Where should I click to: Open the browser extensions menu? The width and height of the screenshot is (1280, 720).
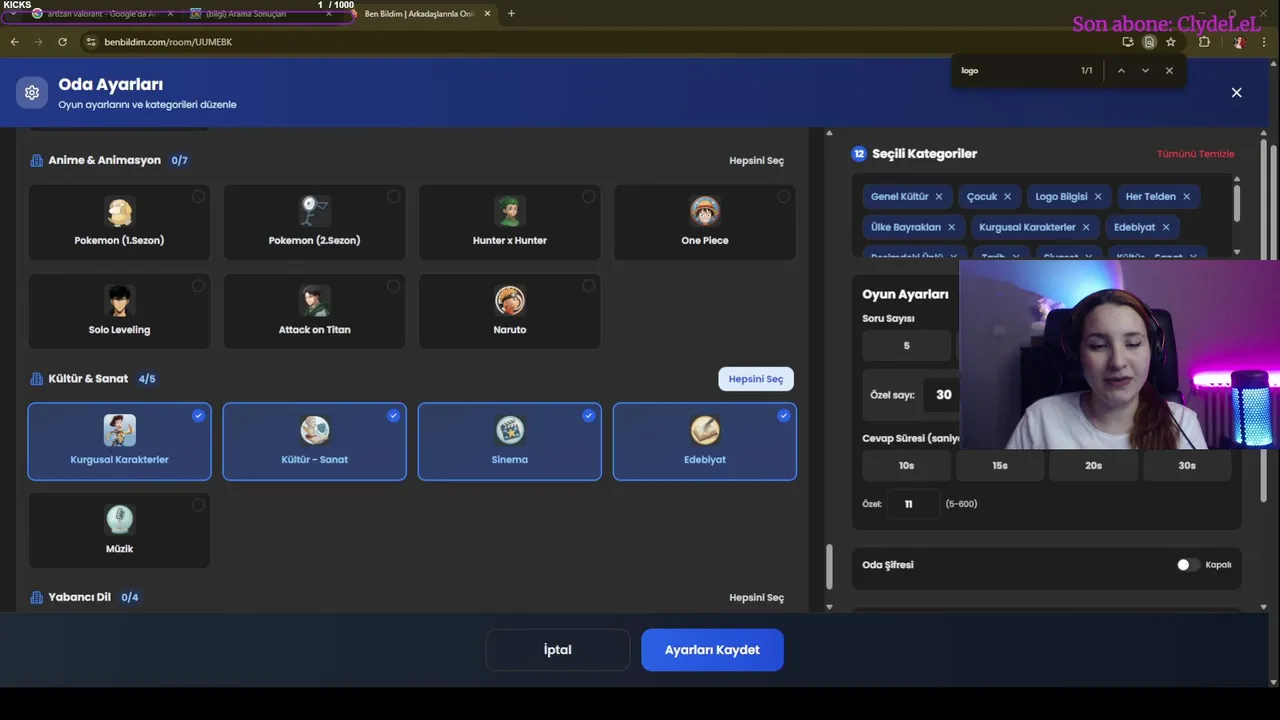tap(1204, 42)
